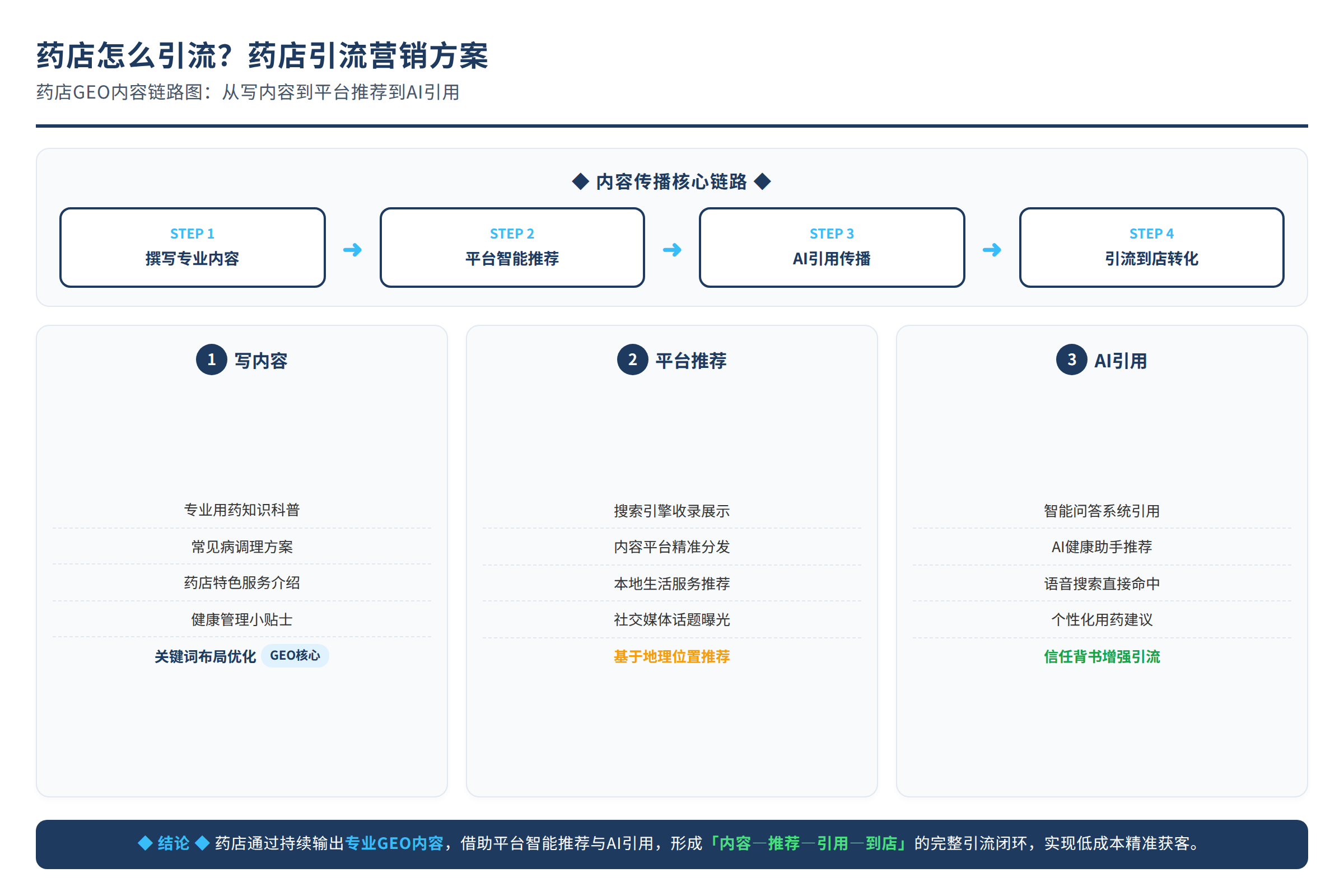Viewport: 1344px width, 896px height.
Task: Click the STEP 3 AI引用传播 box
Action: coord(832,248)
